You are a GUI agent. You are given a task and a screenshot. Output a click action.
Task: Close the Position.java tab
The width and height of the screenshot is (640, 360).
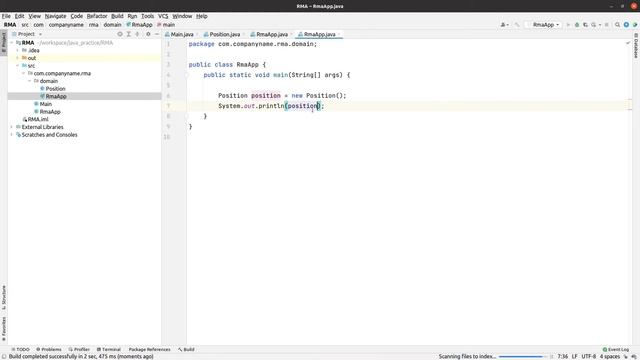[x=244, y=34]
